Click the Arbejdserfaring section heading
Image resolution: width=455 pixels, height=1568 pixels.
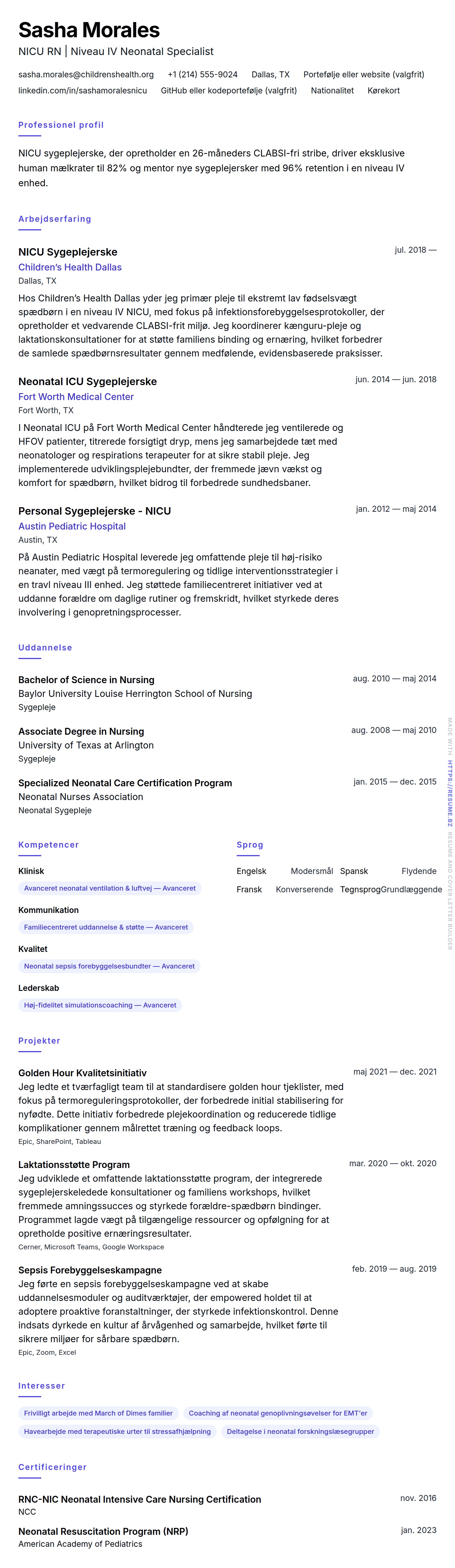point(54,219)
